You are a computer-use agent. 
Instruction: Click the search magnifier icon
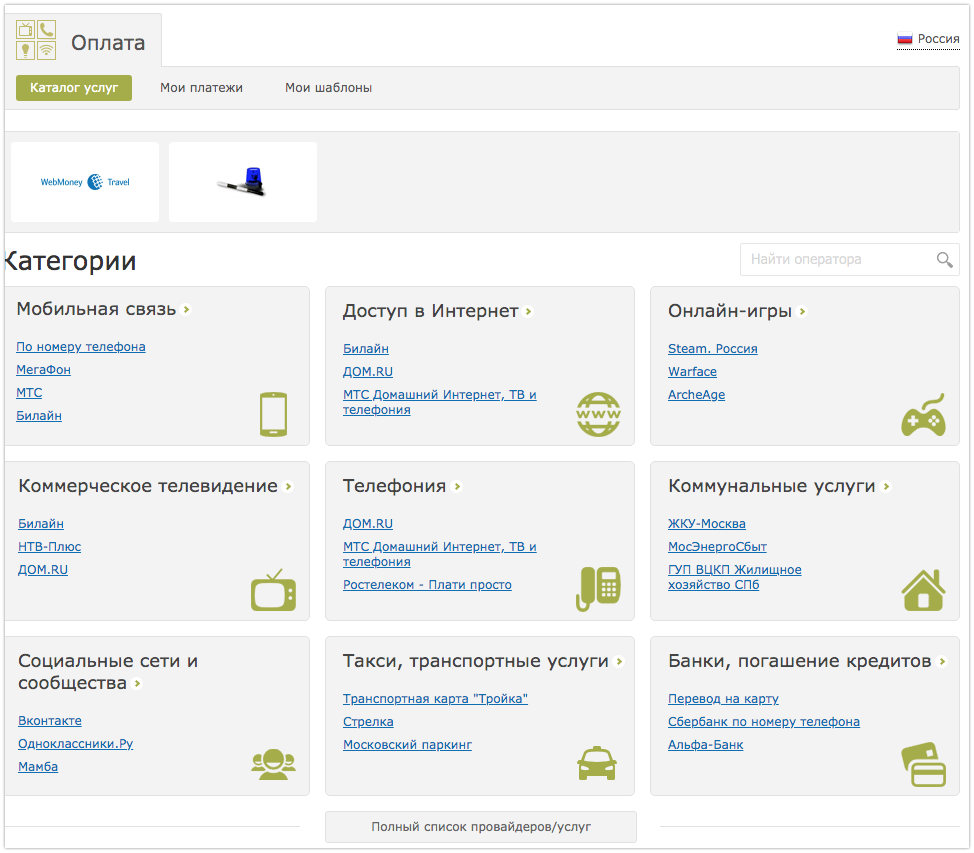[944, 260]
